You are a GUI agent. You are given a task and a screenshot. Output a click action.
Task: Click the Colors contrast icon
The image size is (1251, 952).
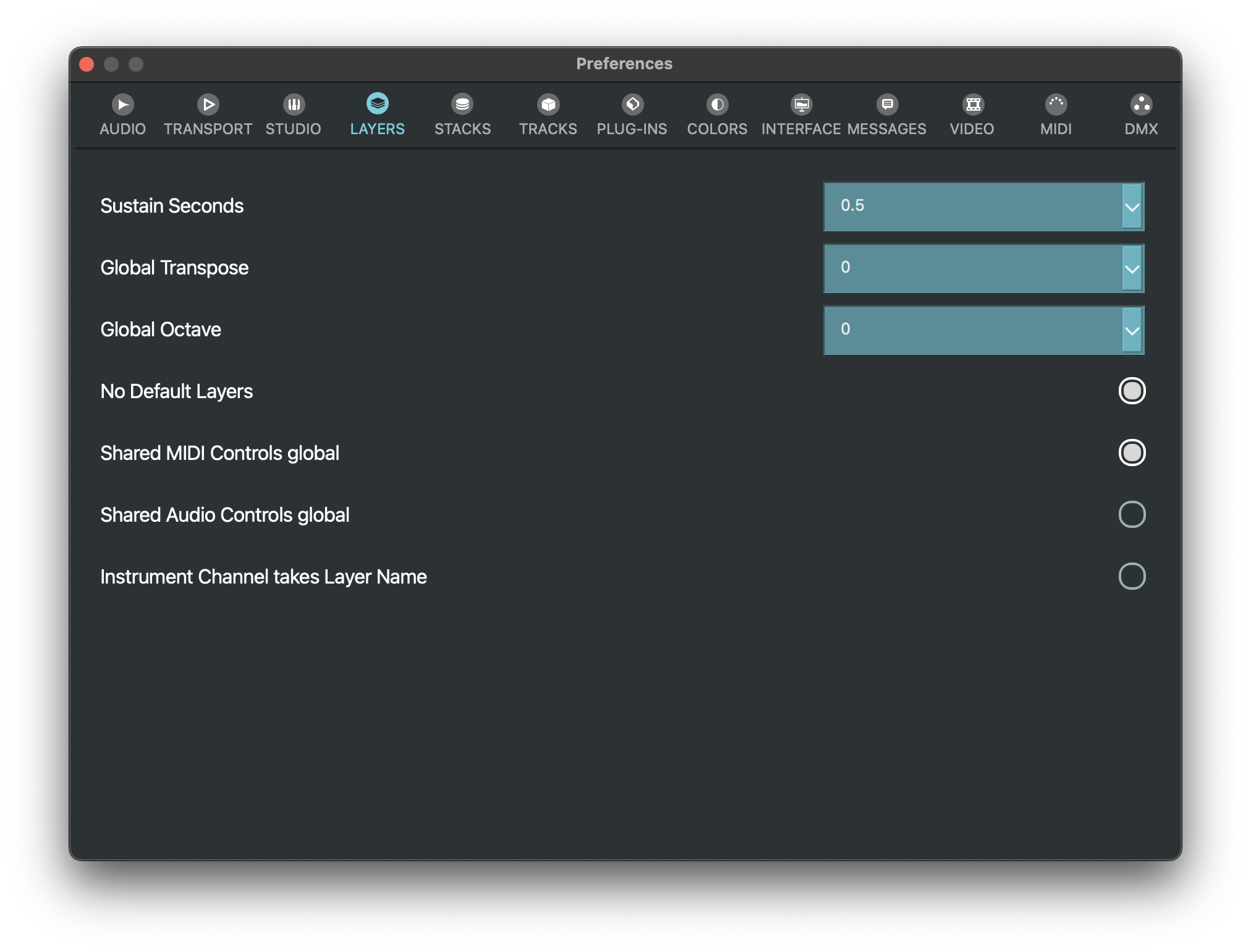pyautogui.click(x=717, y=104)
